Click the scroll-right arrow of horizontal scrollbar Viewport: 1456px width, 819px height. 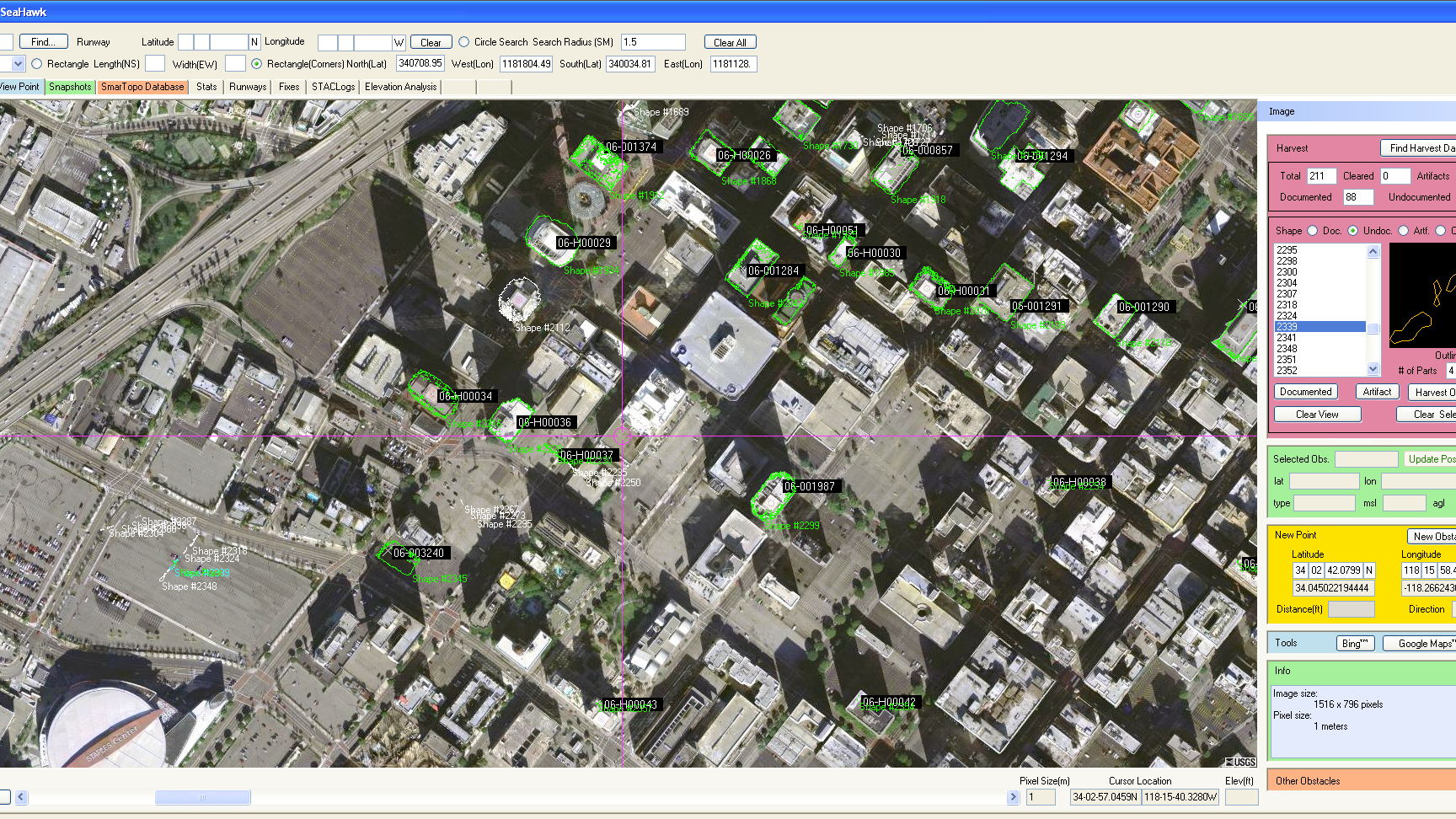tap(1013, 797)
